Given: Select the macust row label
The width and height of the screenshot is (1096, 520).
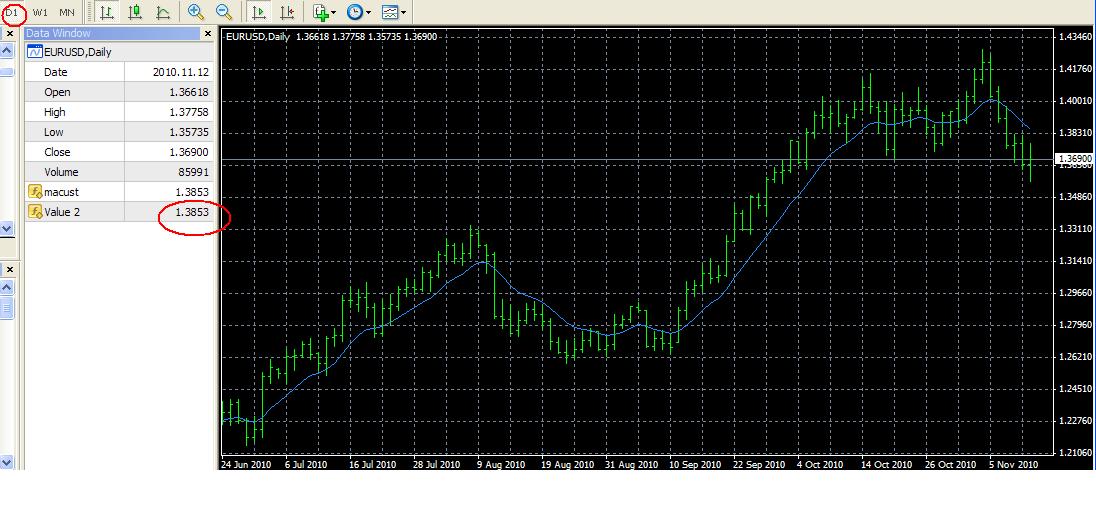Looking at the screenshot, I should [62, 192].
